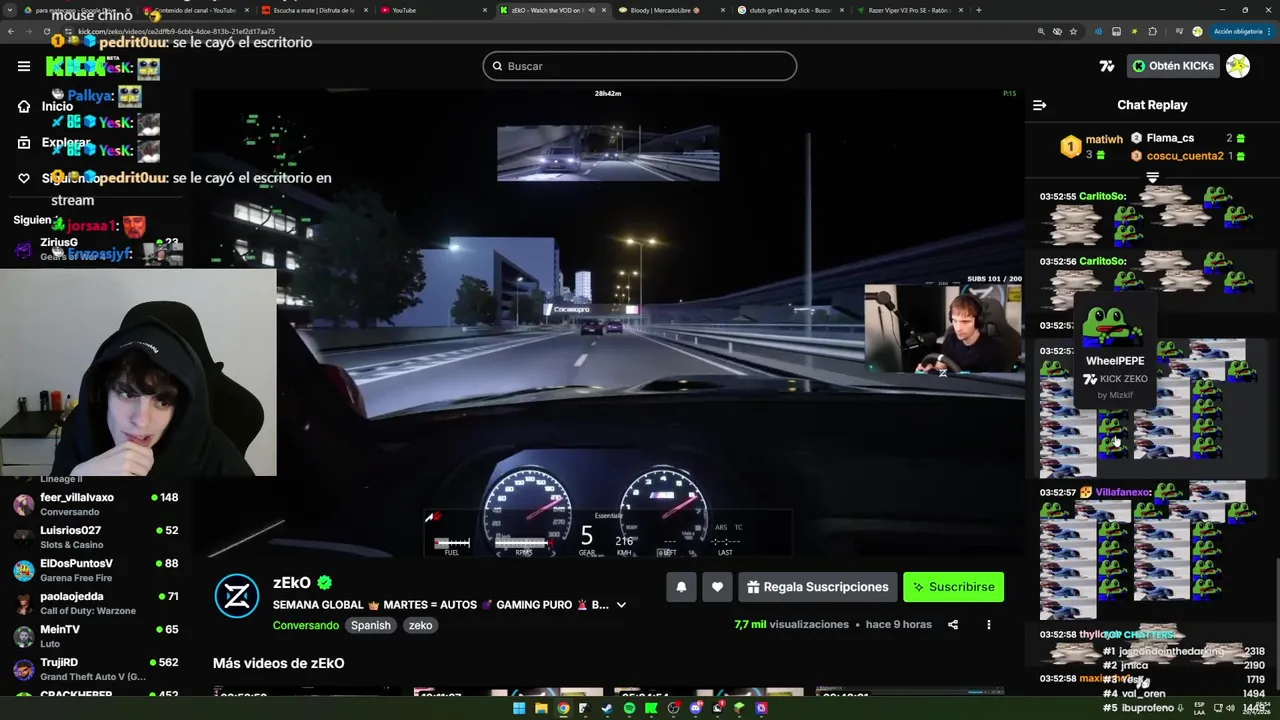Open feer_villalvaxo channel in sidebar
1280x720 pixels.
(x=95, y=504)
